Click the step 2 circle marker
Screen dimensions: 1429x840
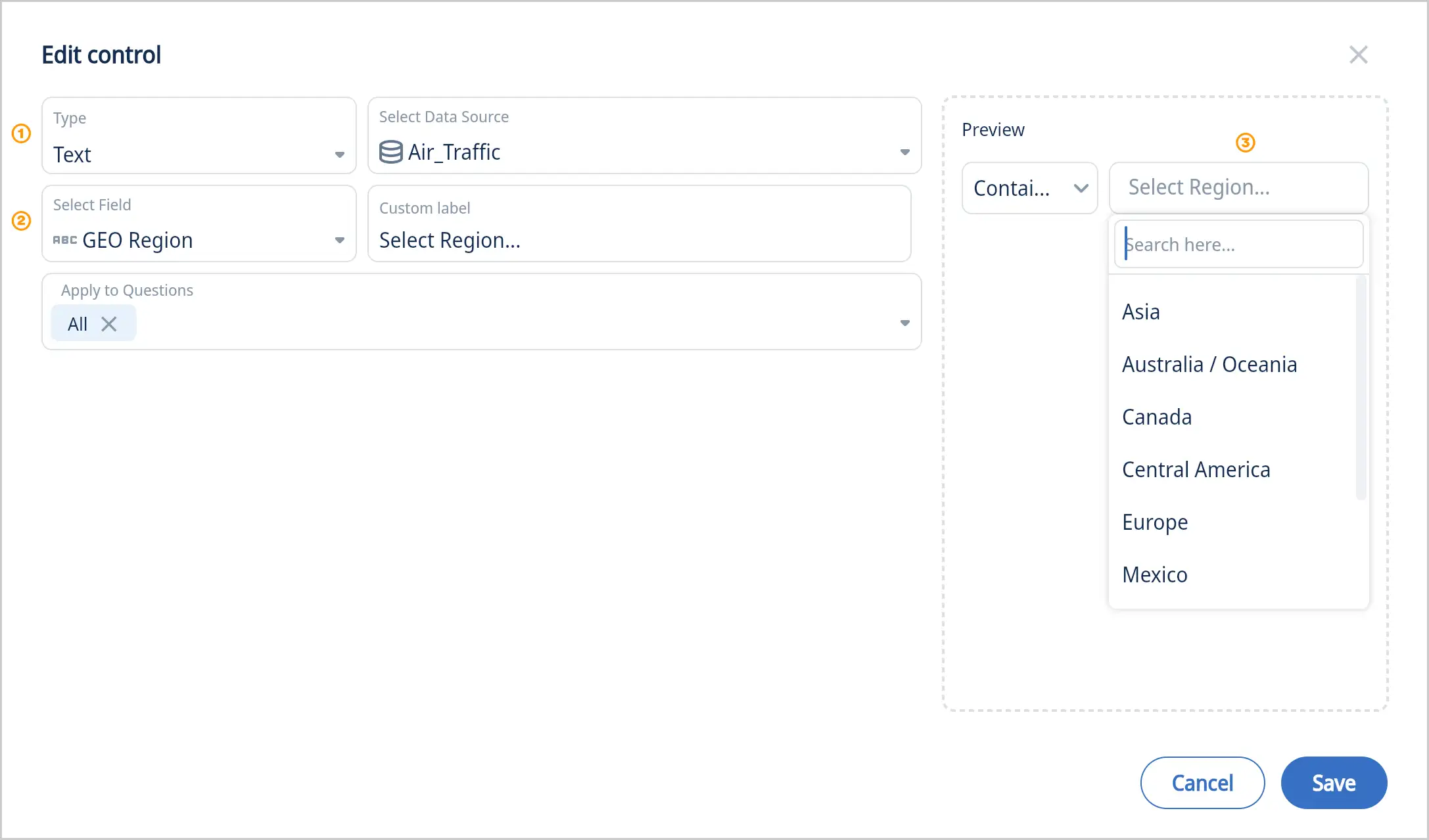point(22,220)
